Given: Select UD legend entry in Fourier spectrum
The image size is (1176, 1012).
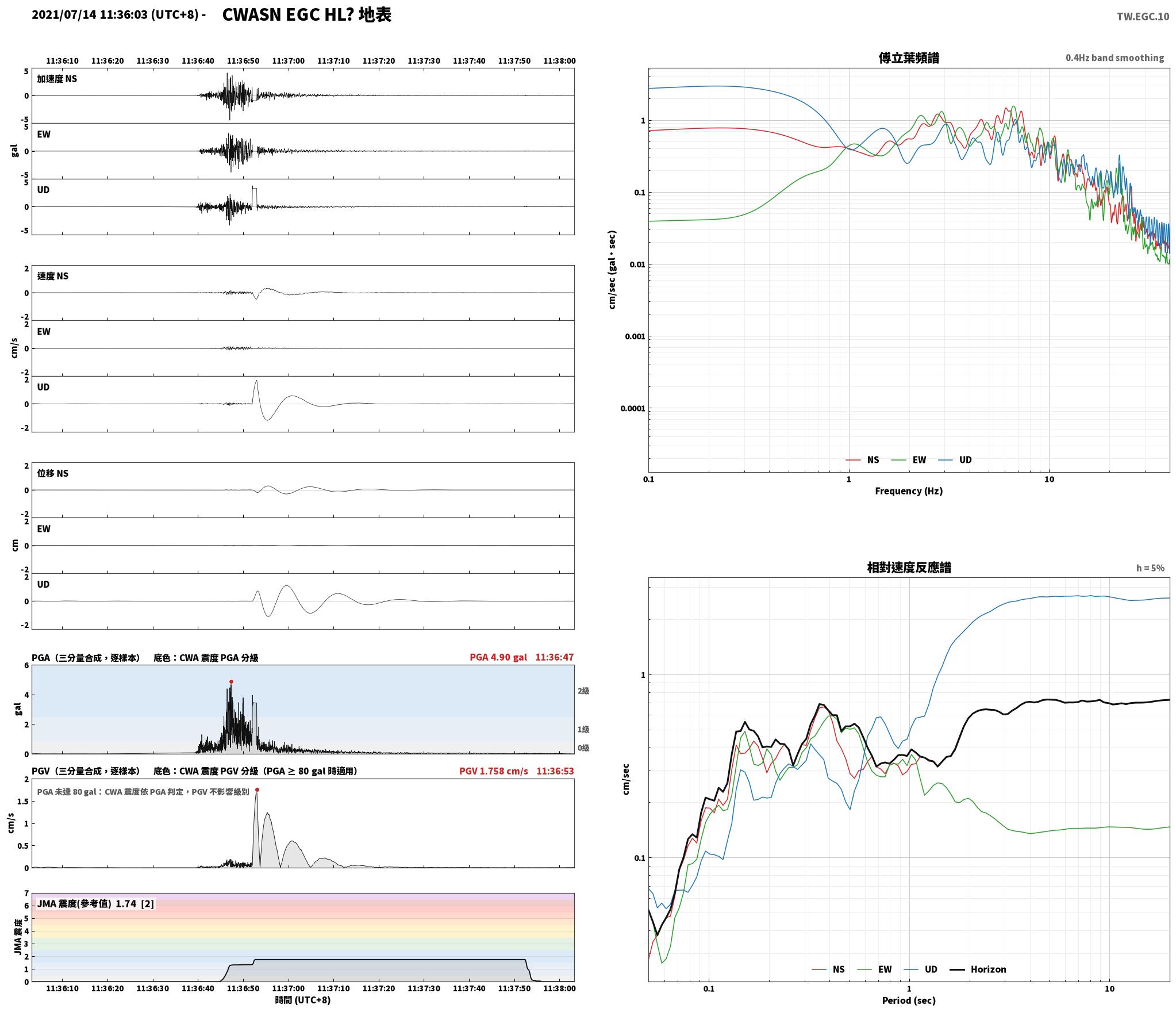Looking at the screenshot, I should [955, 460].
